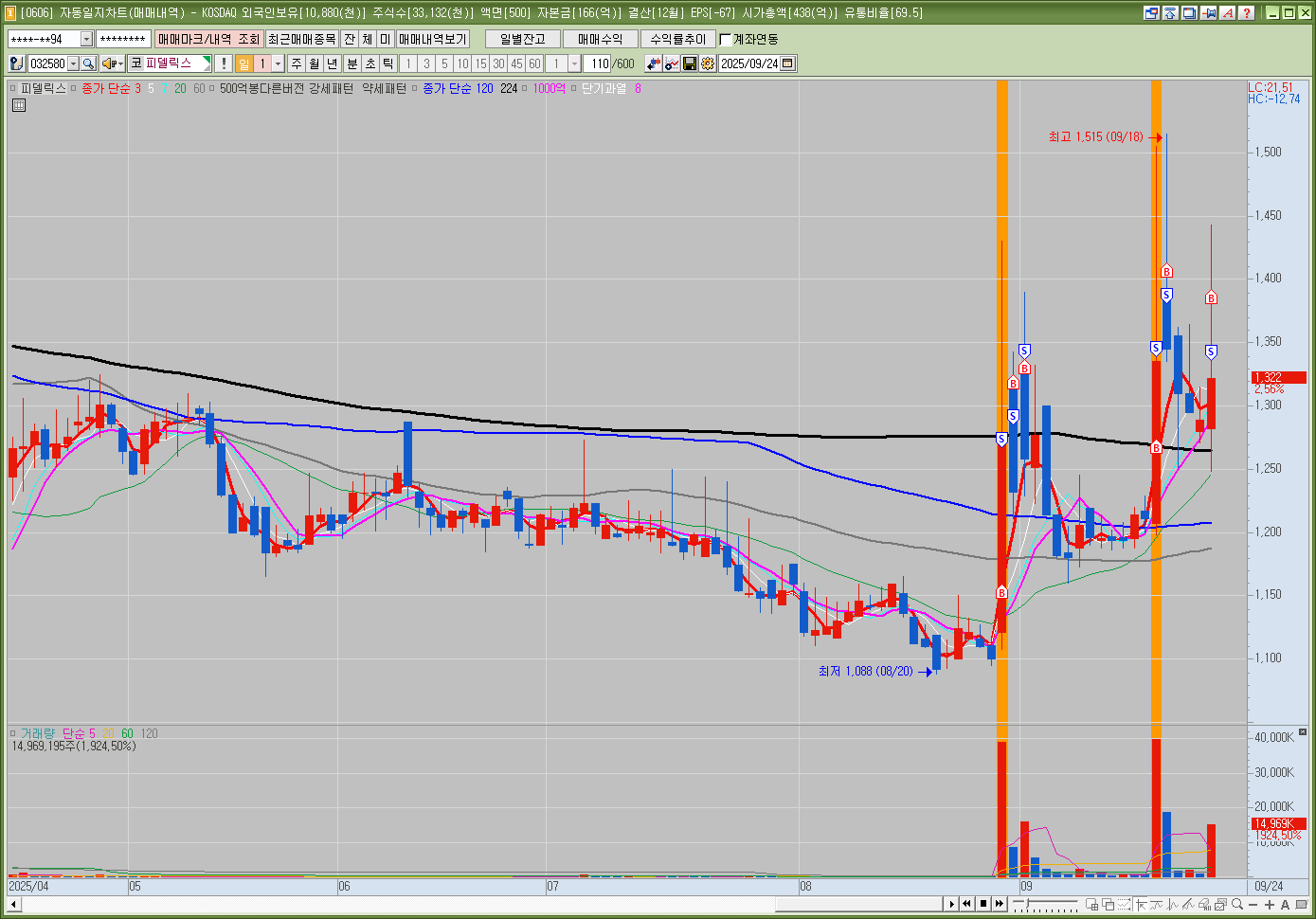Image resolution: width=1316 pixels, height=919 pixels.
Task: Select the 일 daily period toggle
Action: tap(244, 63)
